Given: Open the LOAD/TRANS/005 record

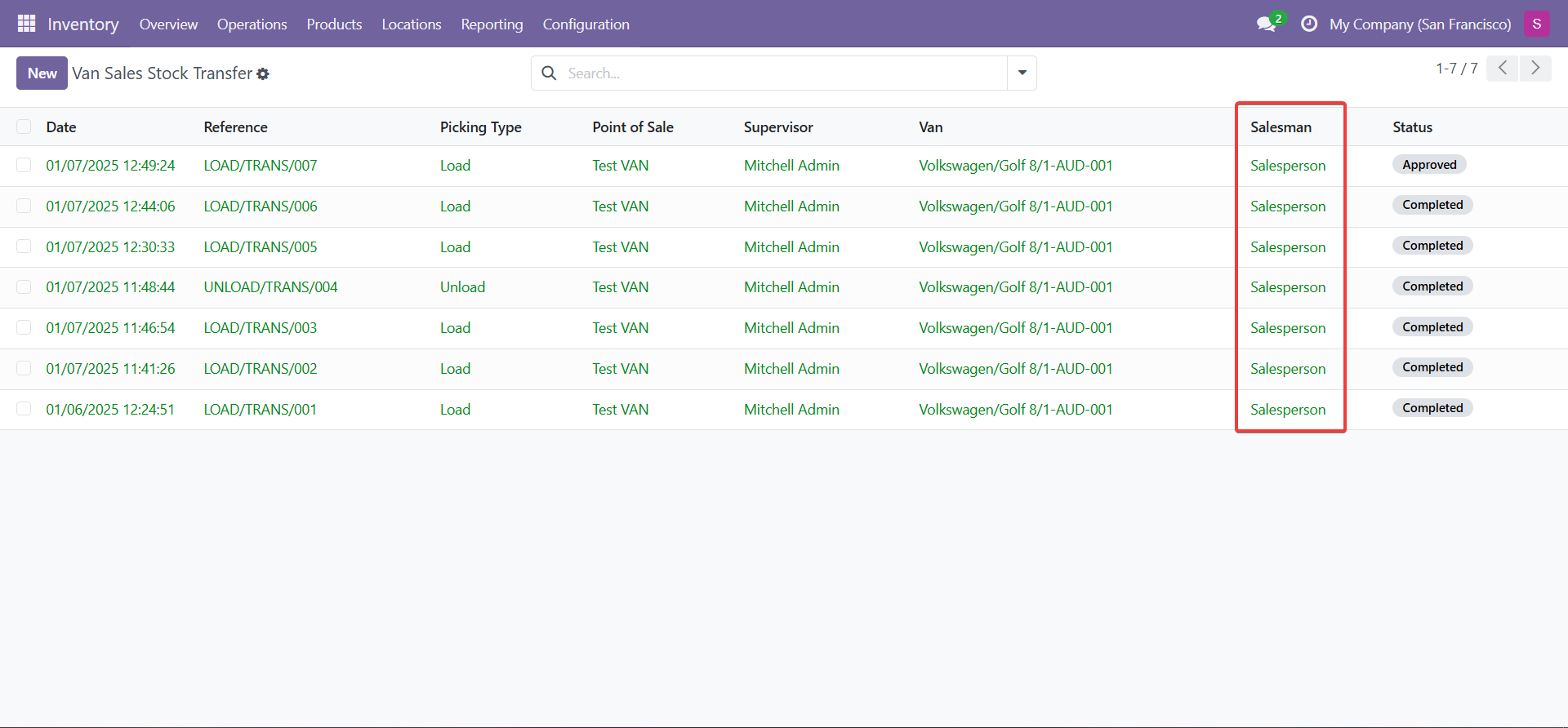Looking at the screenshot, I should click(260, 247).
